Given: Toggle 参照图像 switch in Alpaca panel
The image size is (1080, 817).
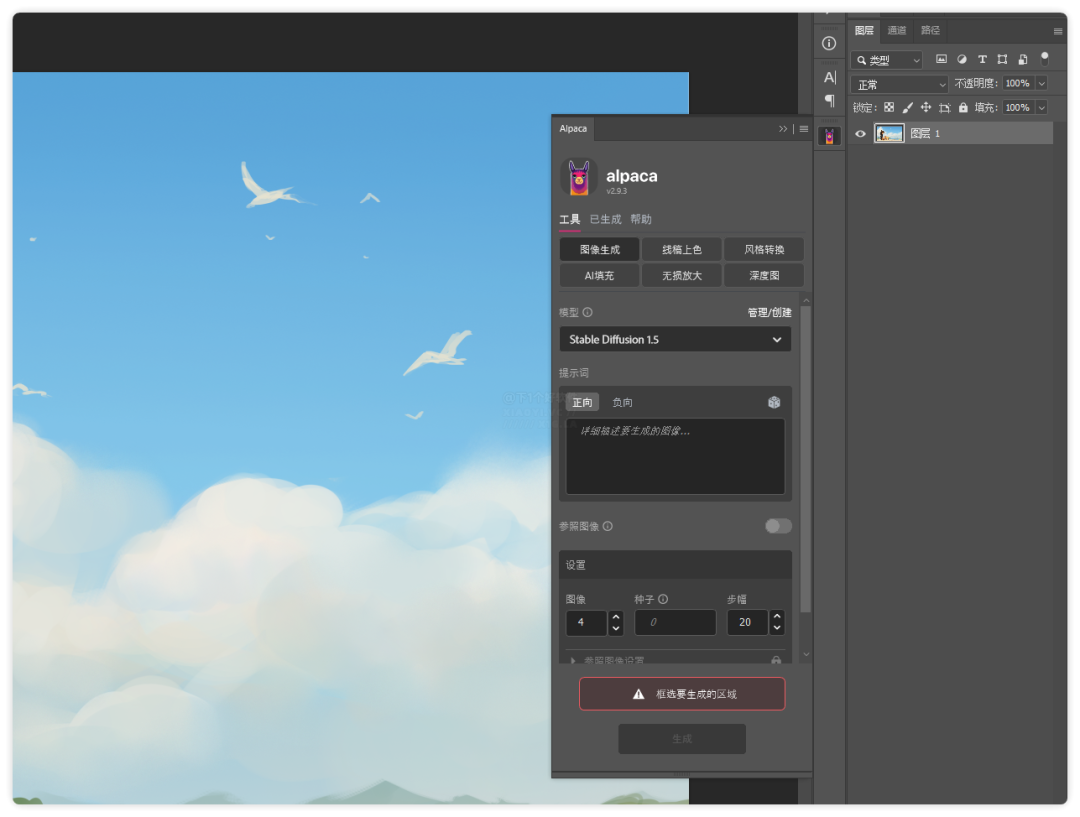Looking at the screenshot, I should click(777, 525).
